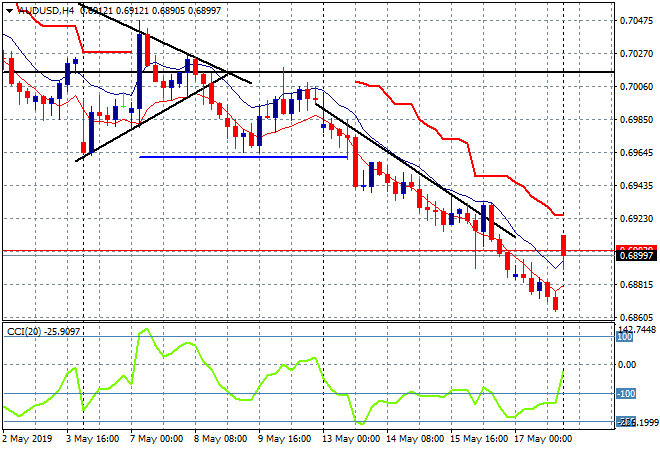Click the 13 May 00:00 time label
This screenshot has height=450, width=660.
(352, 438)
